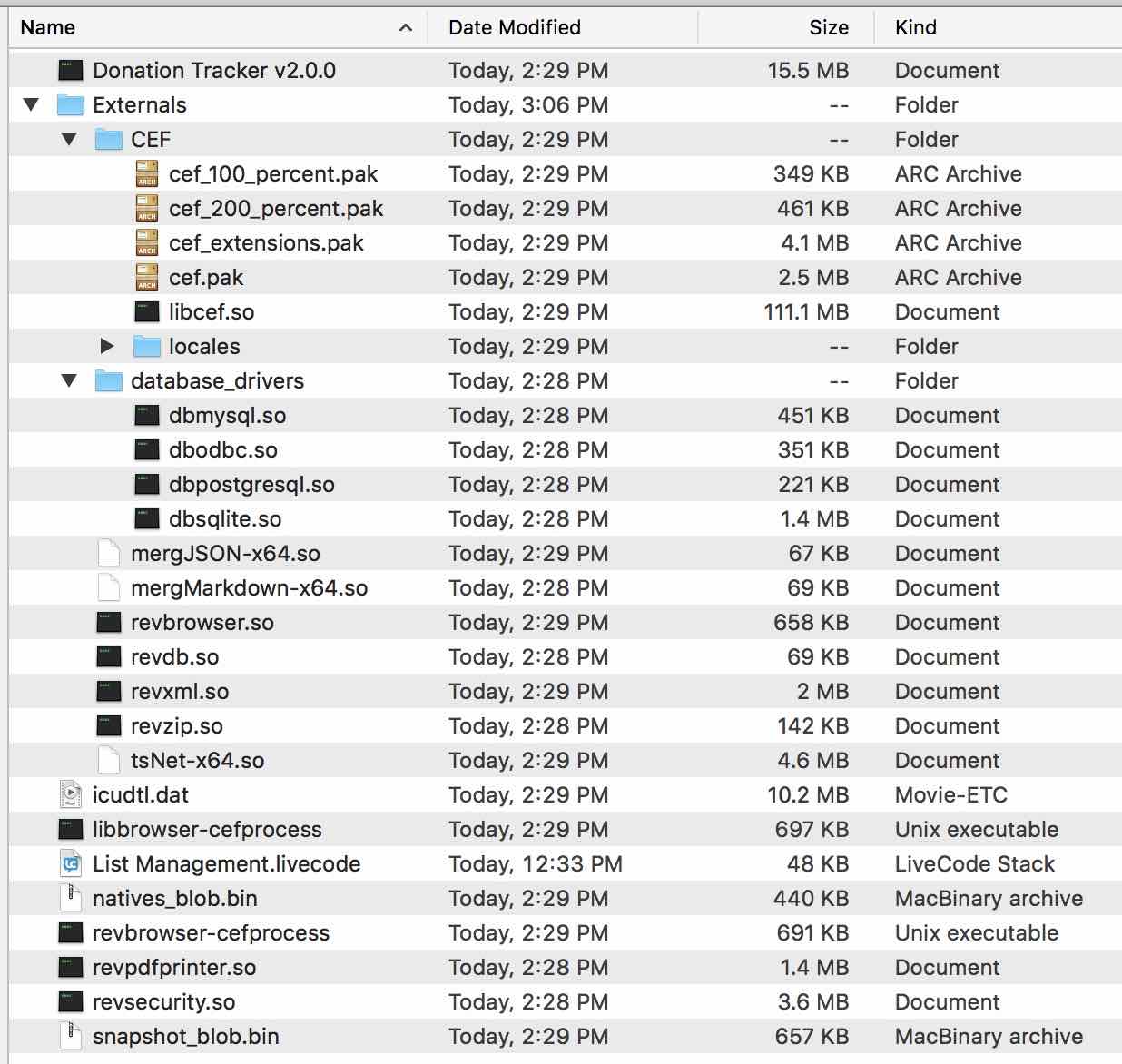Screen dimensions: 1122x1064
Task: Click the Externals folder icon
Action: tap(71, 105)
